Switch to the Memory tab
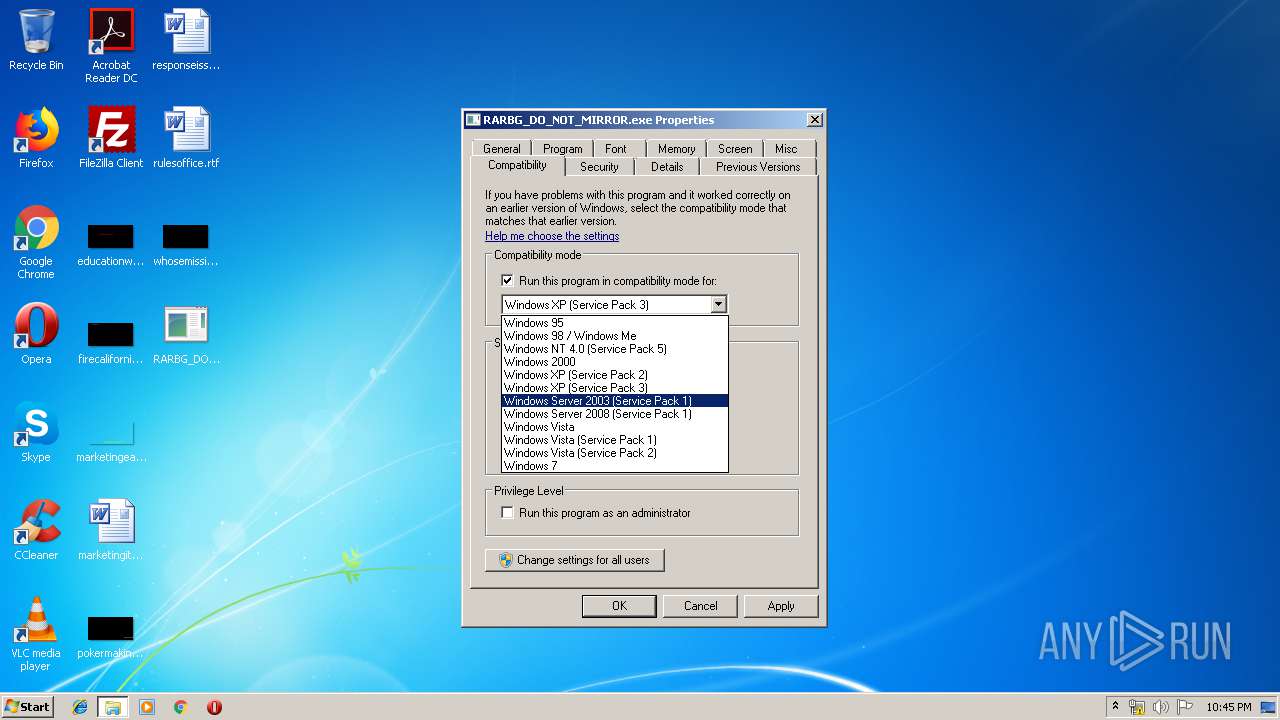Image resolution: width=1280 pixels, height=720 pixels. pyautogui.click(x=676, y=149)
